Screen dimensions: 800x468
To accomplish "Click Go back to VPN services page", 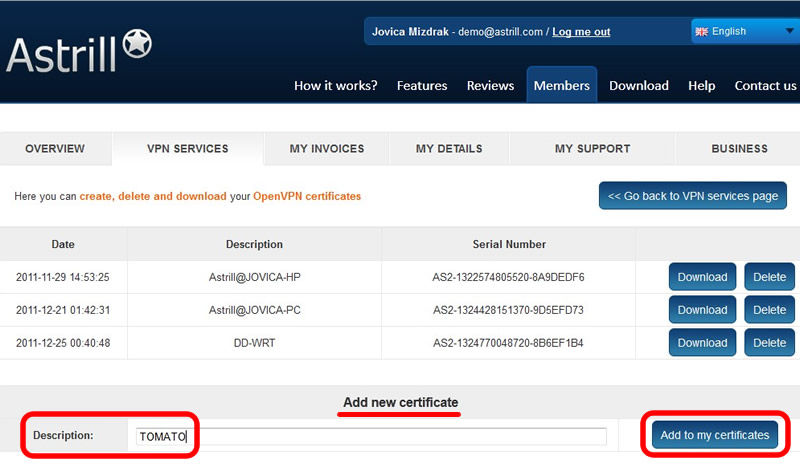I will [693, 195].
